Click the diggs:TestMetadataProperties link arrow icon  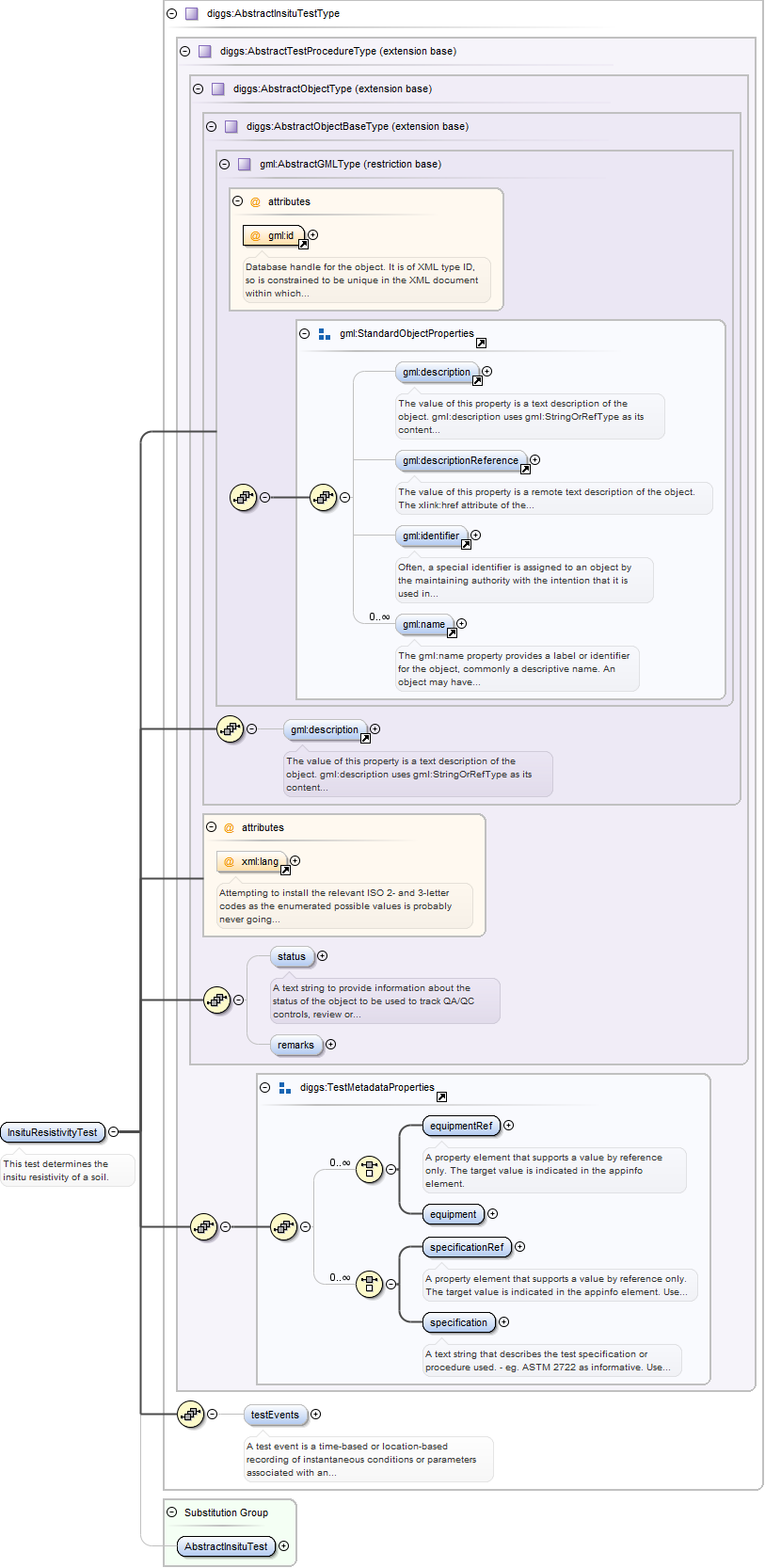point(441,1096)
